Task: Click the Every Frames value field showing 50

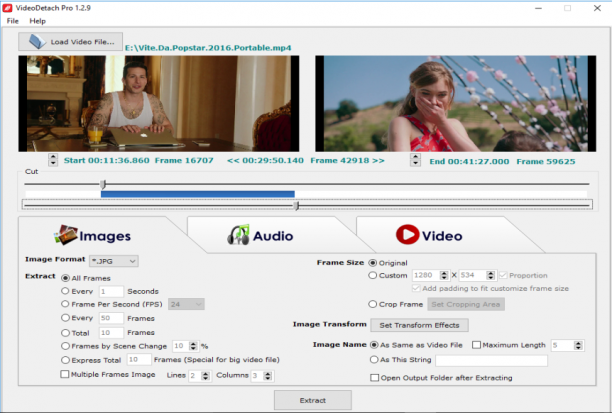Action: pos(111,318)
